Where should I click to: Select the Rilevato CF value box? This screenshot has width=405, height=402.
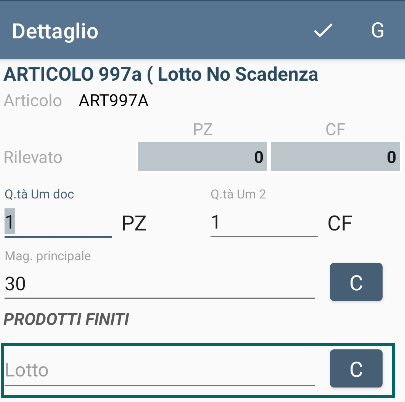tap(335, 157)
